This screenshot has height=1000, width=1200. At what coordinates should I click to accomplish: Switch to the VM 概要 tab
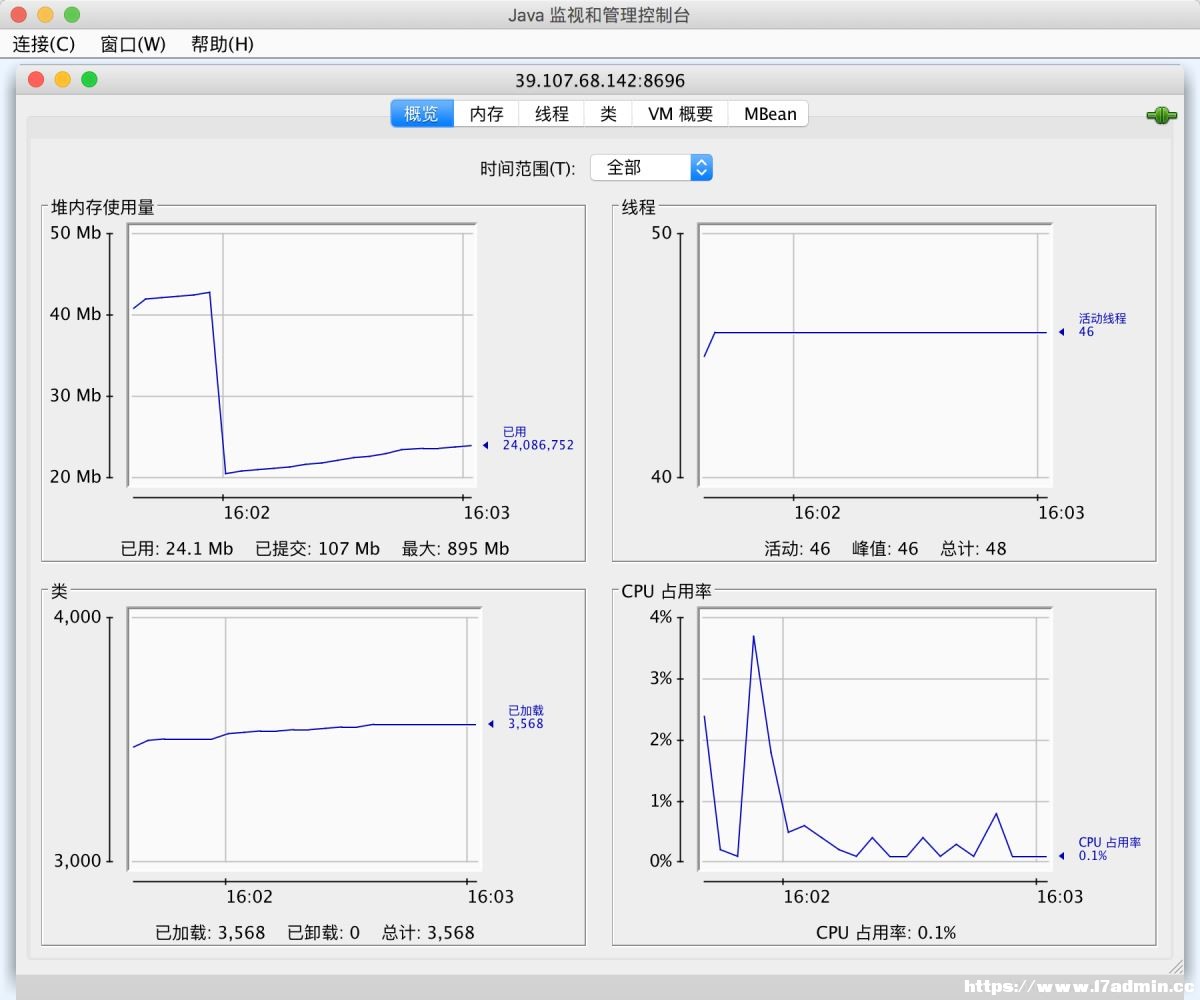click(x=680, y=114)
